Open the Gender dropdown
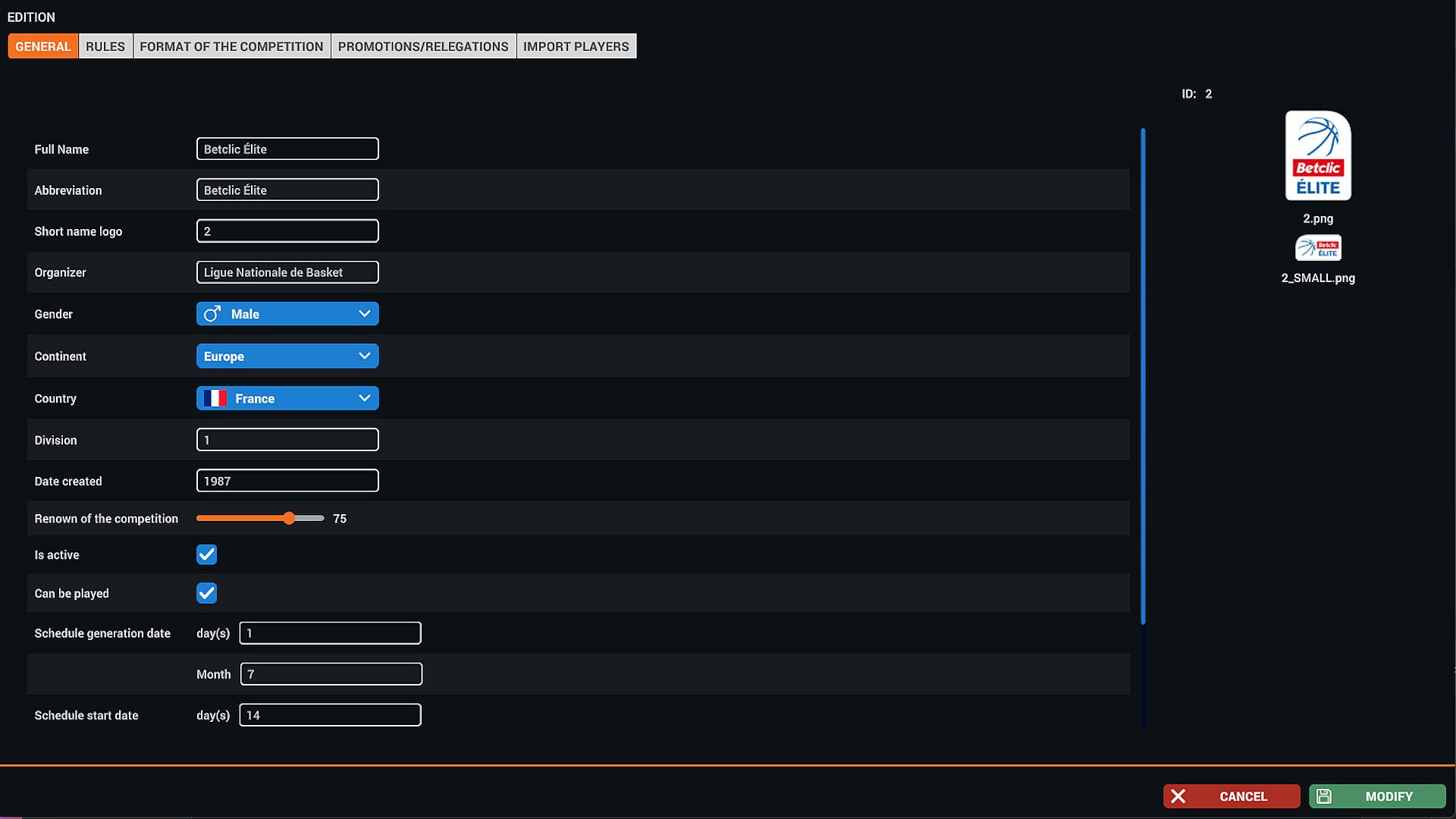Screen dimensions: 1456x819 (x=287, y=314)
